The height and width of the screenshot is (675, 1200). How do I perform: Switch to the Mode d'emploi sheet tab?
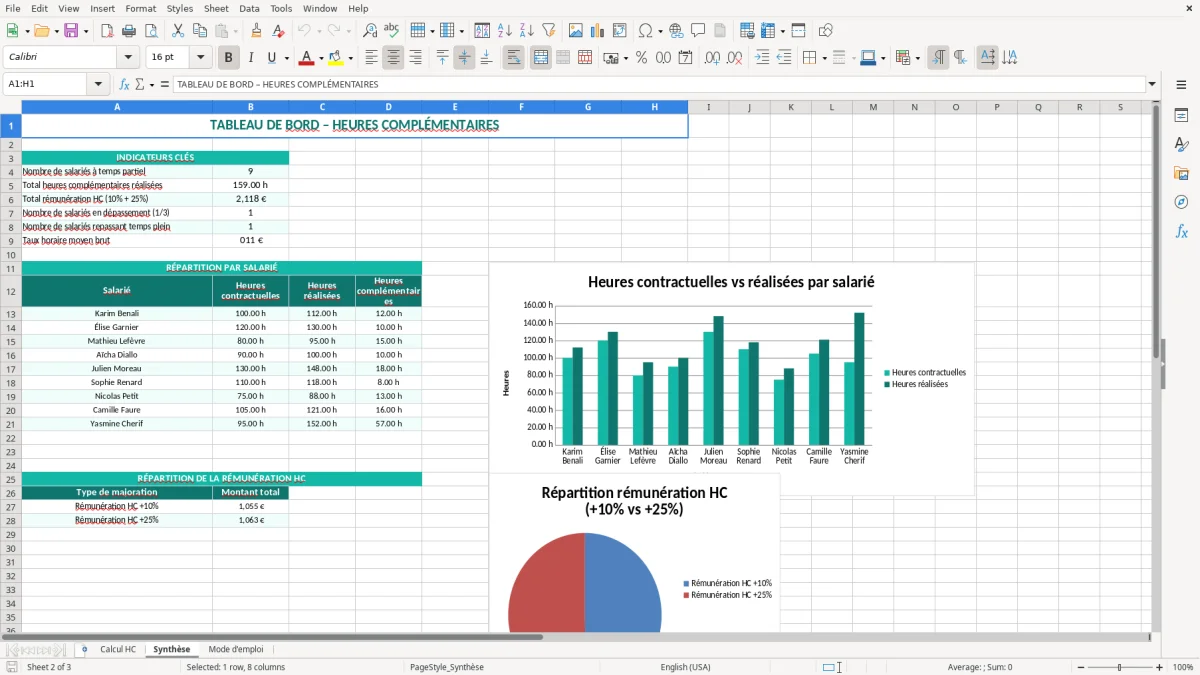[x=236, y=649]
